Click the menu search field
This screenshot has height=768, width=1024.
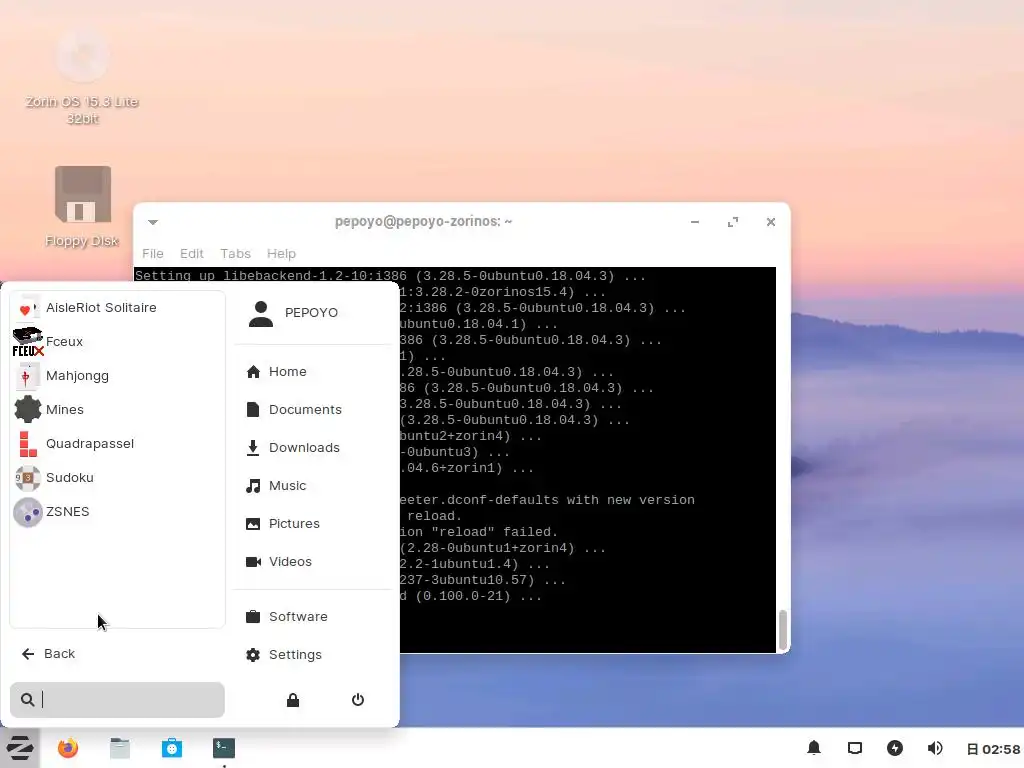pyautogui.click(x=118, y=700)
